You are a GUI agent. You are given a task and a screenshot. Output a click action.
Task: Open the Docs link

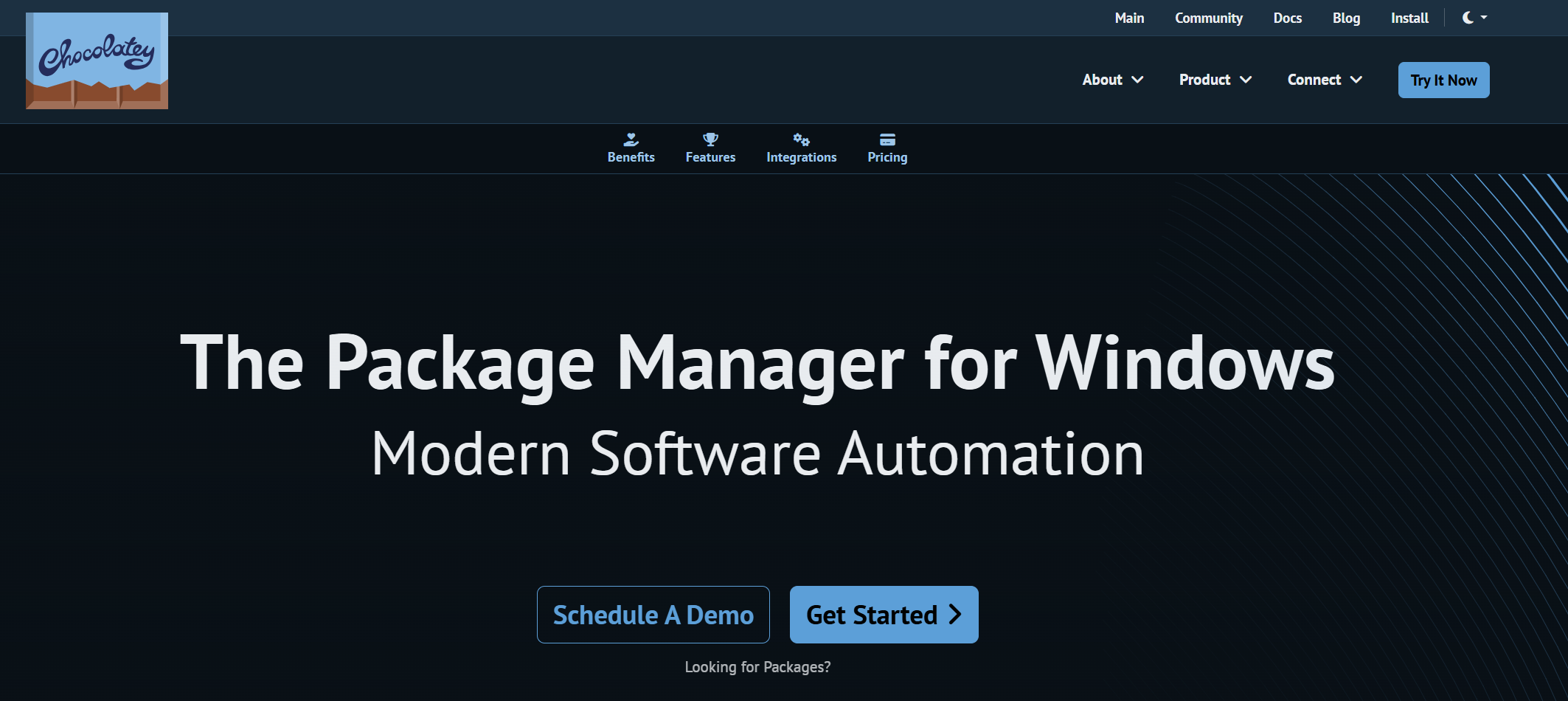pyautogui.click(x=1288, y=18)
